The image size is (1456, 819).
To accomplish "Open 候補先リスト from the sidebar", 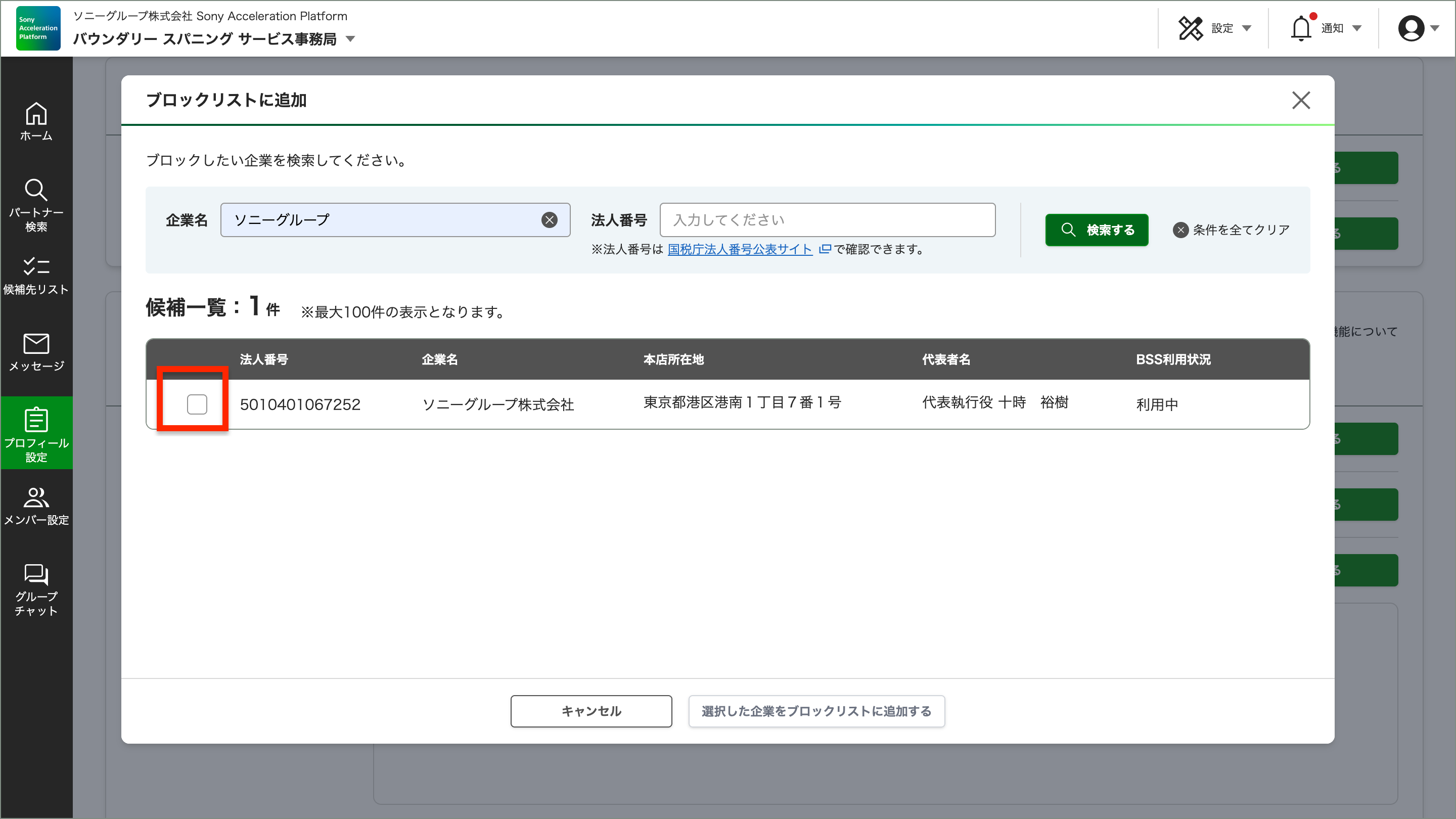I will point(36,275).
